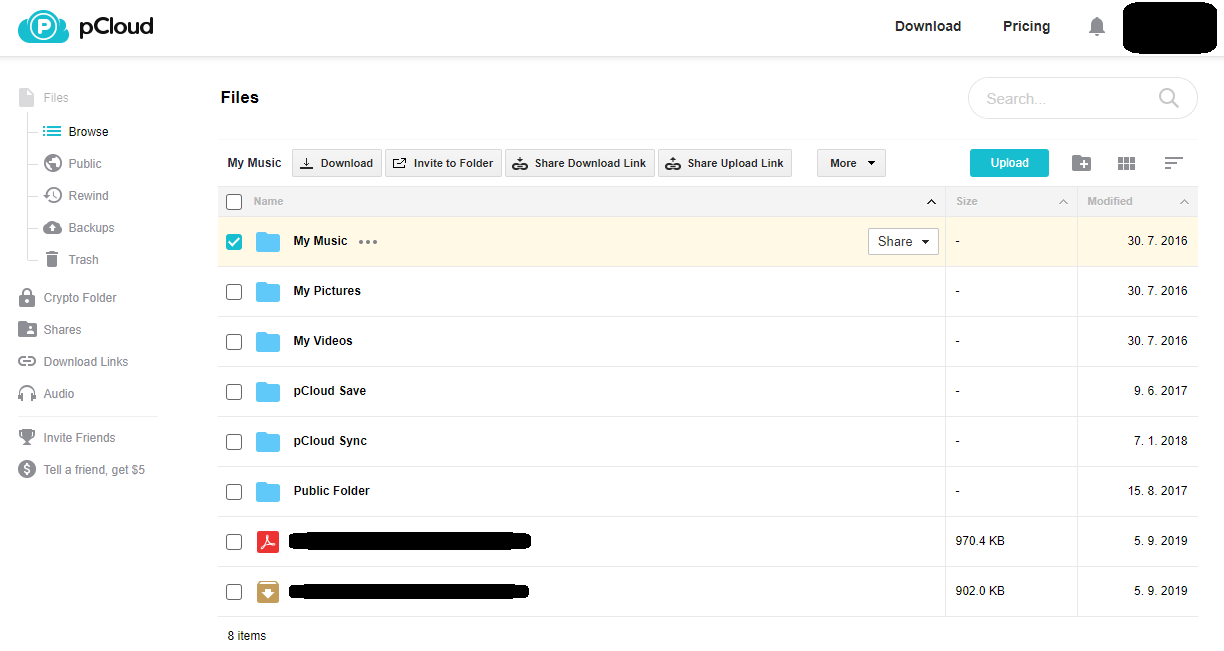Screen dimensions: 1224x651
Task: Open the sort options icon
Action: click(x=1174, y=163)
